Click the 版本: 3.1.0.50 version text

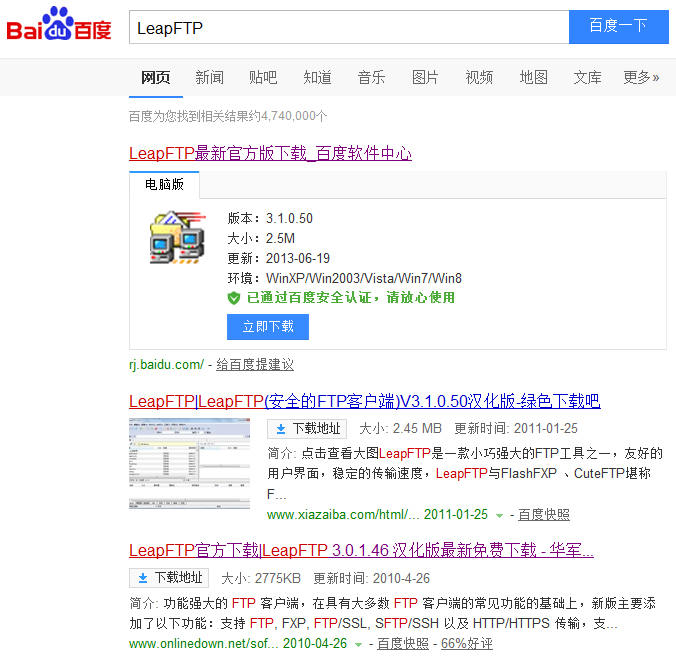click(x=270, y=218)
